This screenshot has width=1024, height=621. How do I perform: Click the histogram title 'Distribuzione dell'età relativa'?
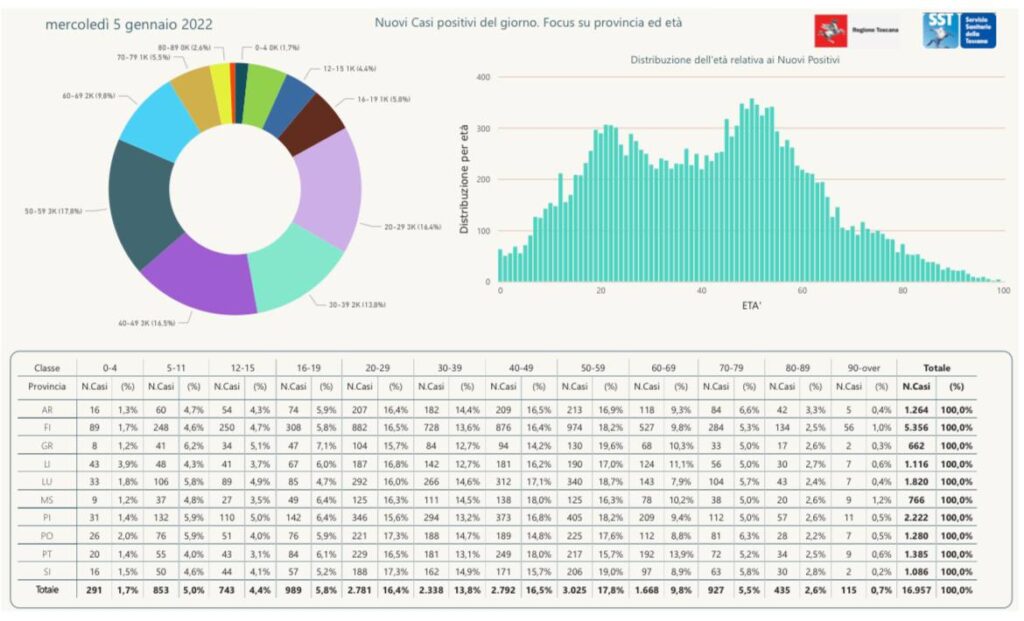click(734, 61)
